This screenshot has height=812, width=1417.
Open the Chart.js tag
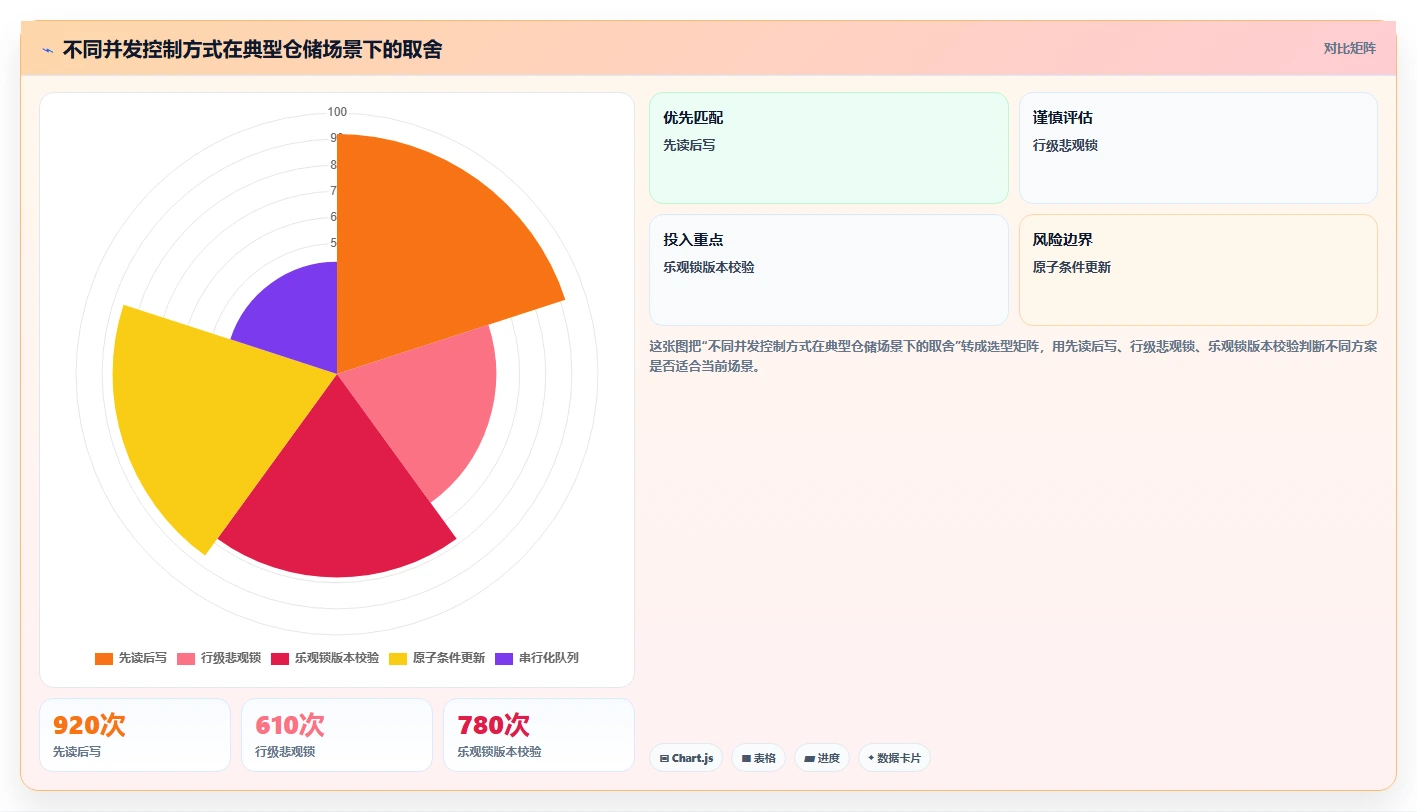686,758
